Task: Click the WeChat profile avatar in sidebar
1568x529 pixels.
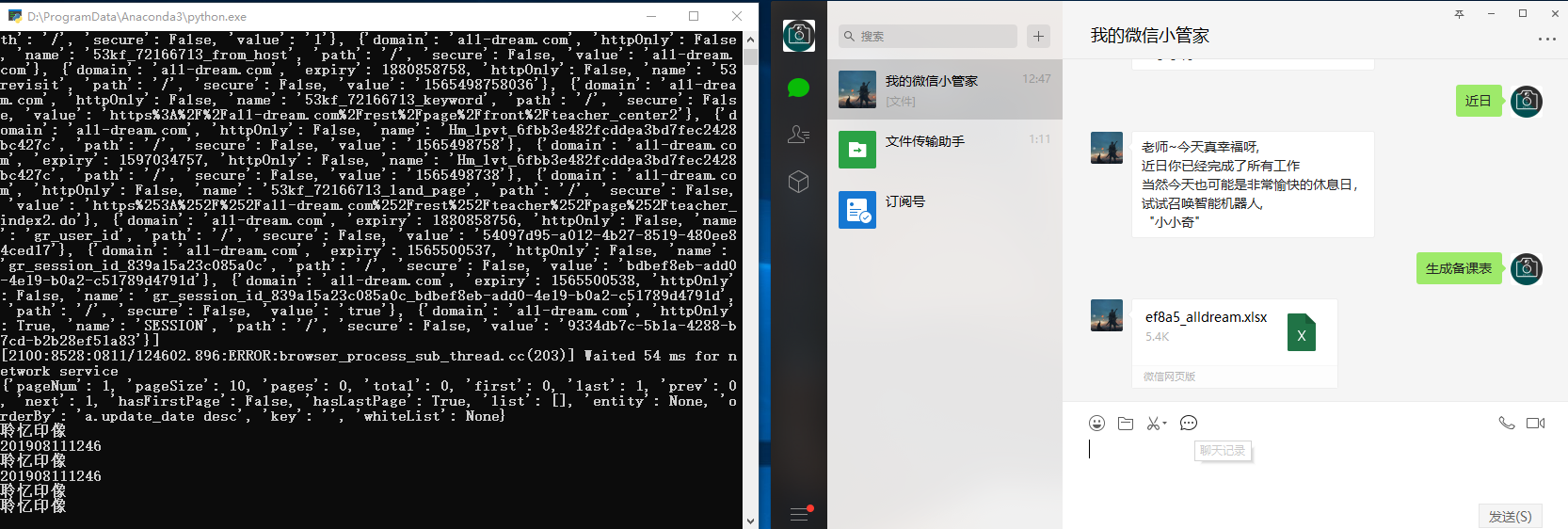Action: 799,36
